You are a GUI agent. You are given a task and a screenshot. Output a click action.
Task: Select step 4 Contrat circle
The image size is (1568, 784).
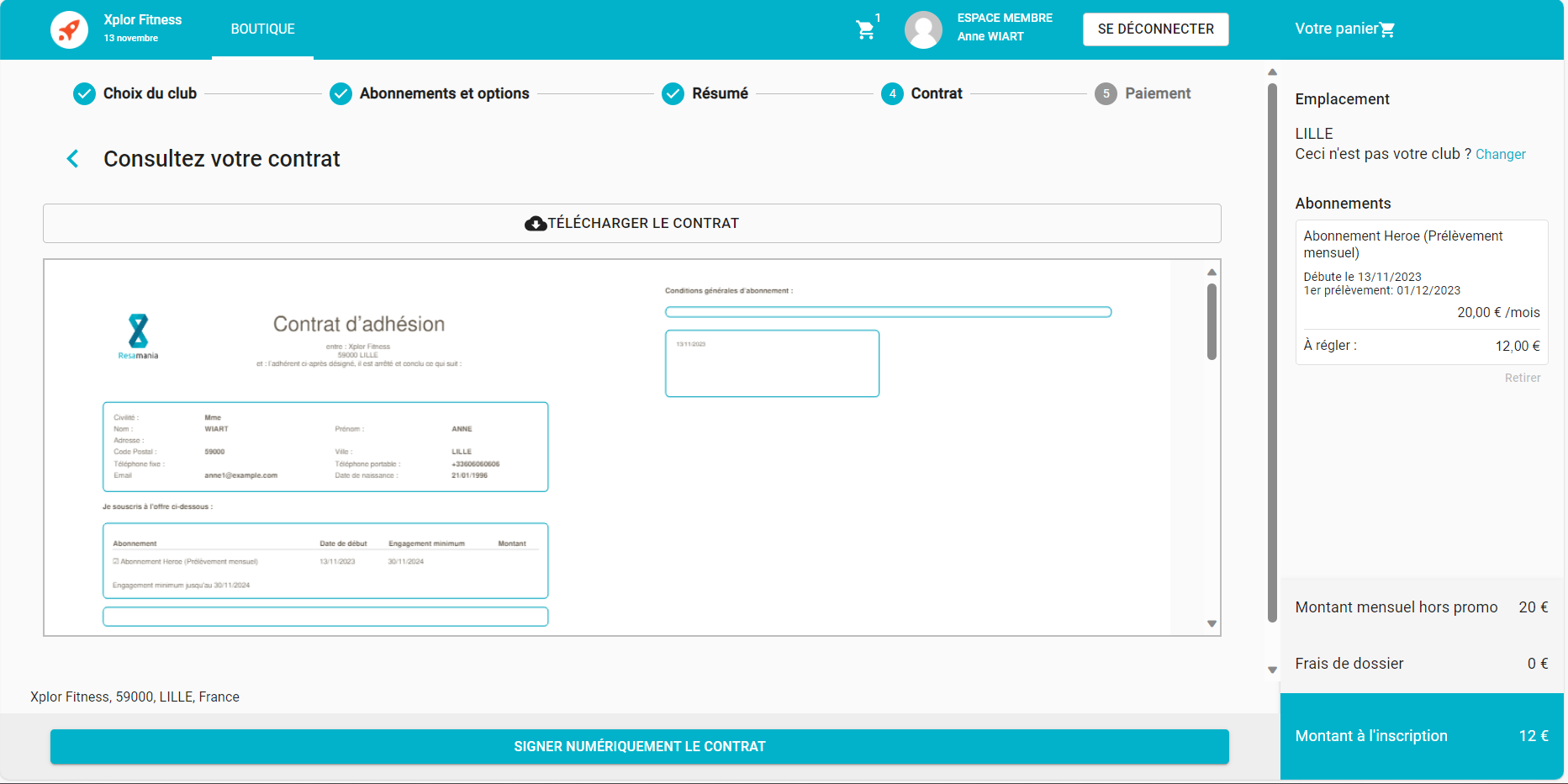pyautogui.click(x=892, y=93)
